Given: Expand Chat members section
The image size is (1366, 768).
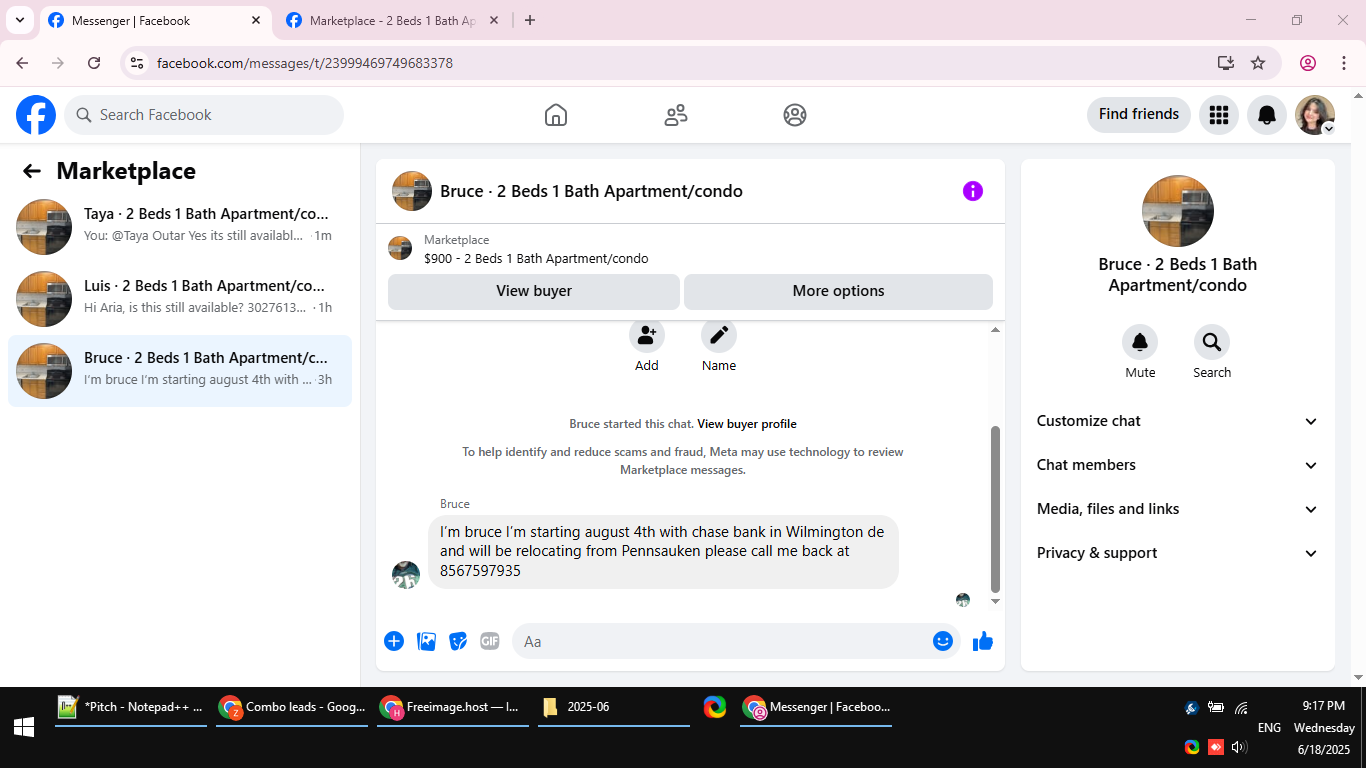Looking at the screenshot, I should pos(1178,465).
